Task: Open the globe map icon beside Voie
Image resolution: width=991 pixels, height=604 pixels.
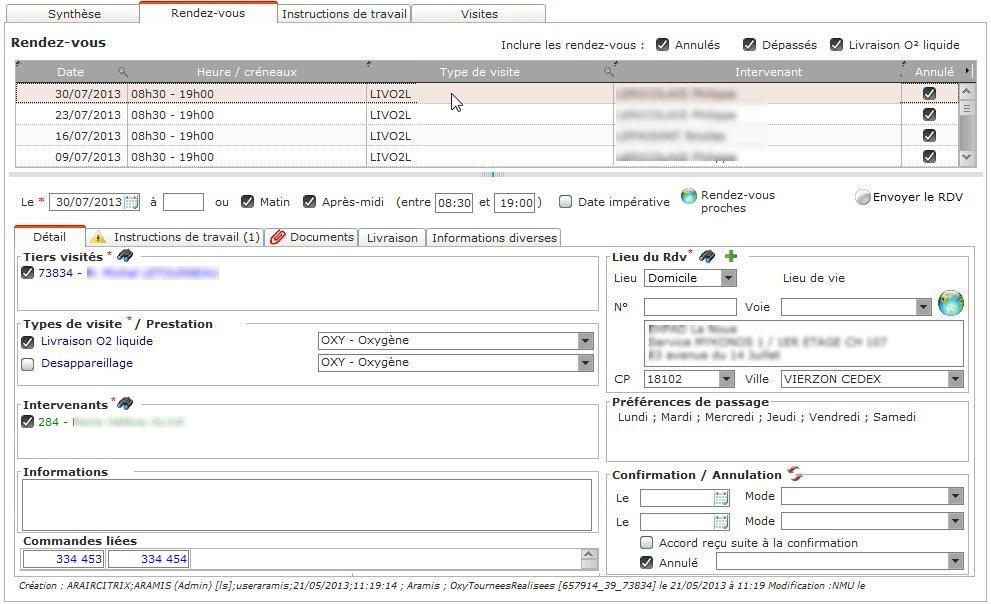Action: 951,303
